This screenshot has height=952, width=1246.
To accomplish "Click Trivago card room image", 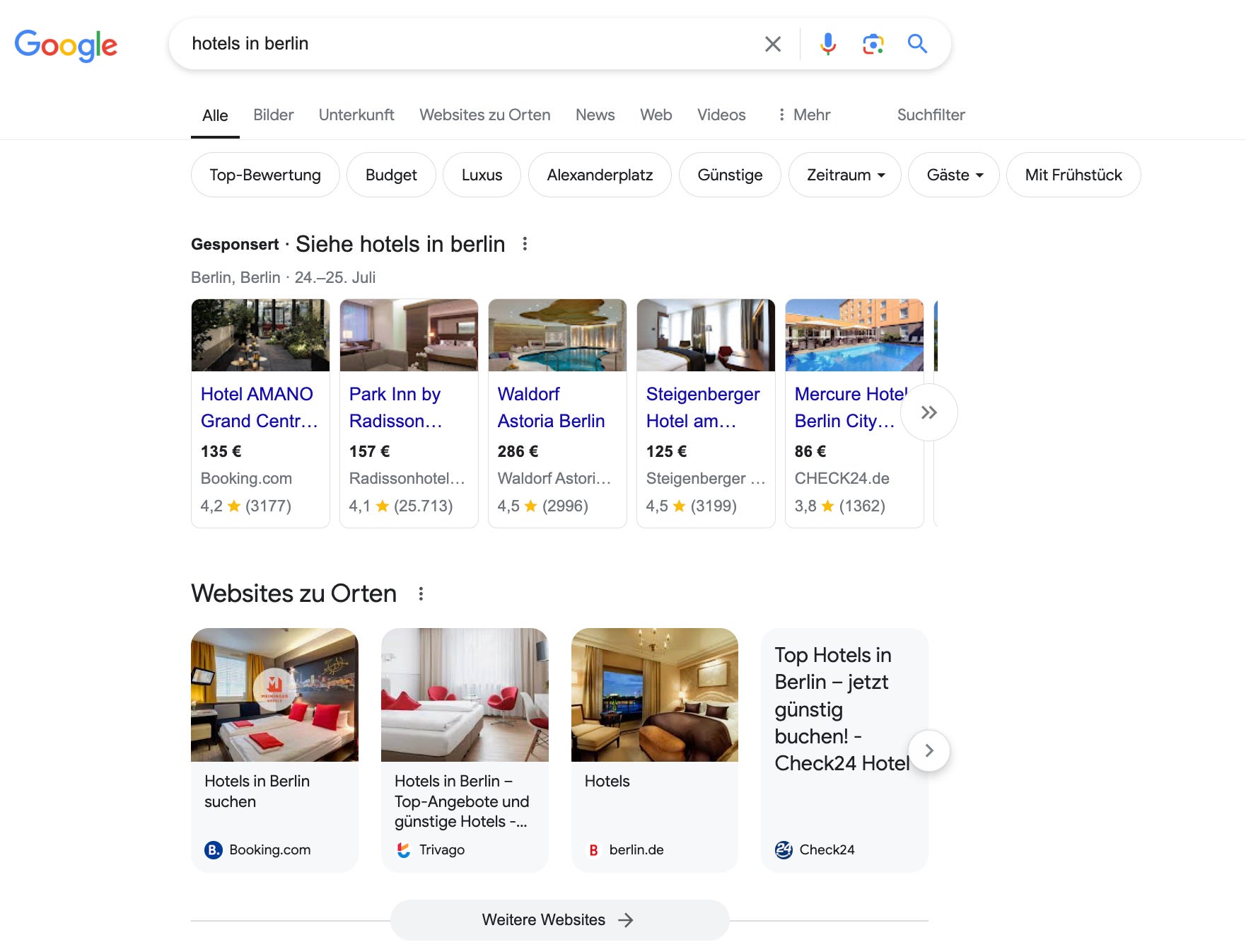I will 465,695.
